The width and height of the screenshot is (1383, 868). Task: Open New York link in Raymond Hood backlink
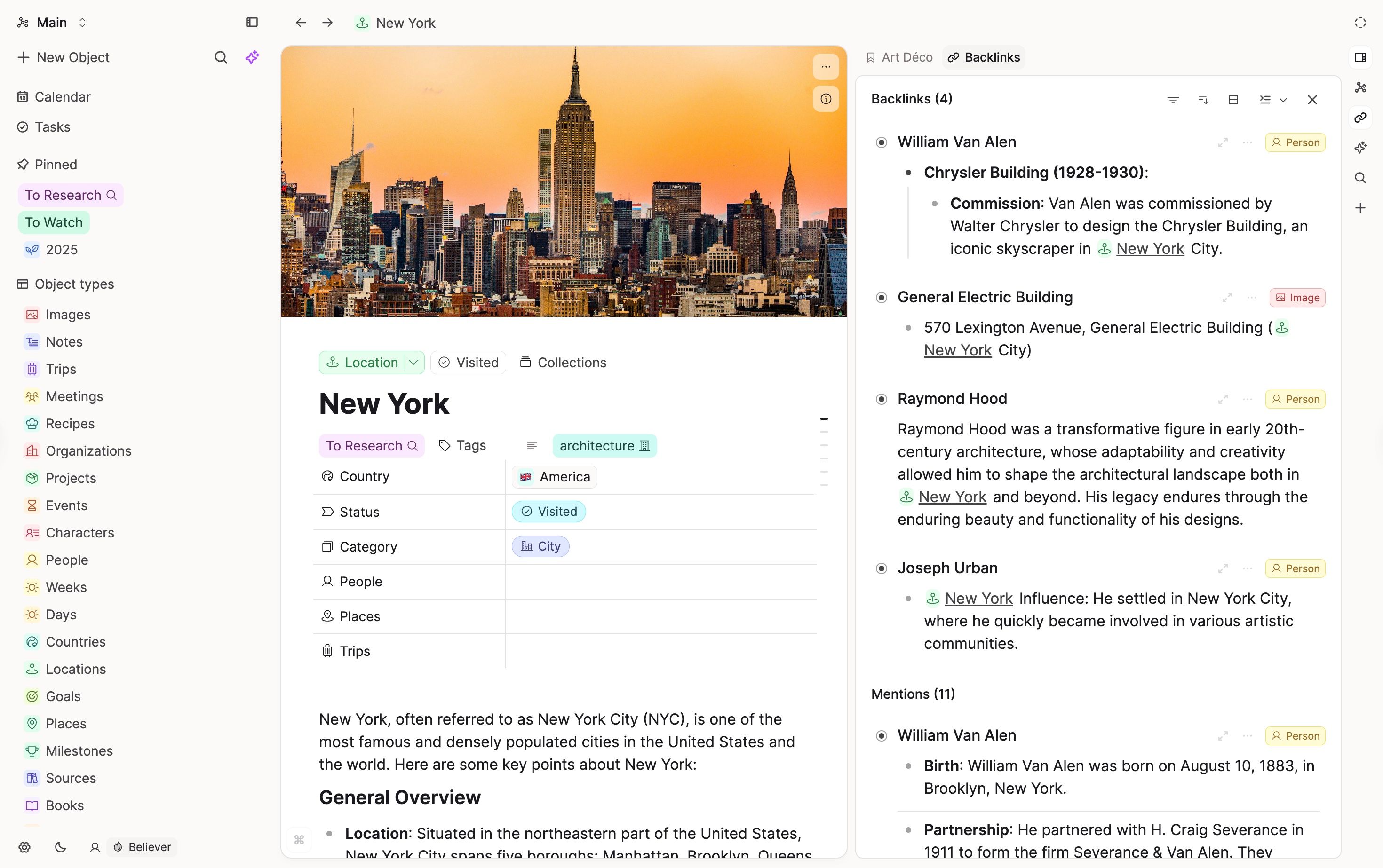(952, 497)
